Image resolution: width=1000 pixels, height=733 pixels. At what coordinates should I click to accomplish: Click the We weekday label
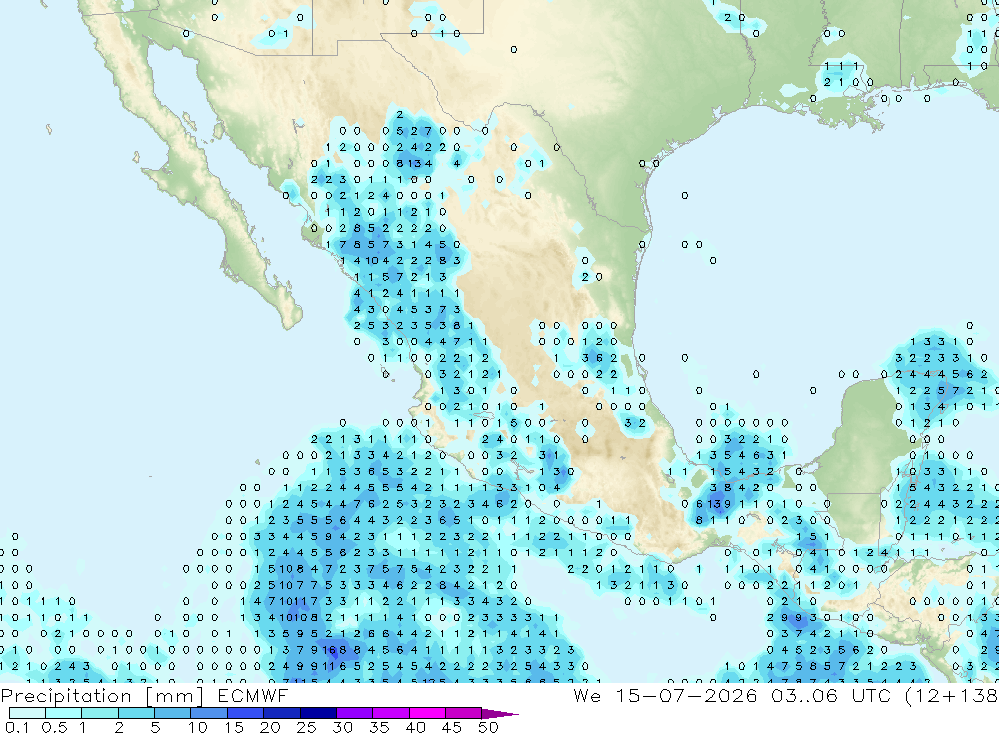(x=587, y=695)
